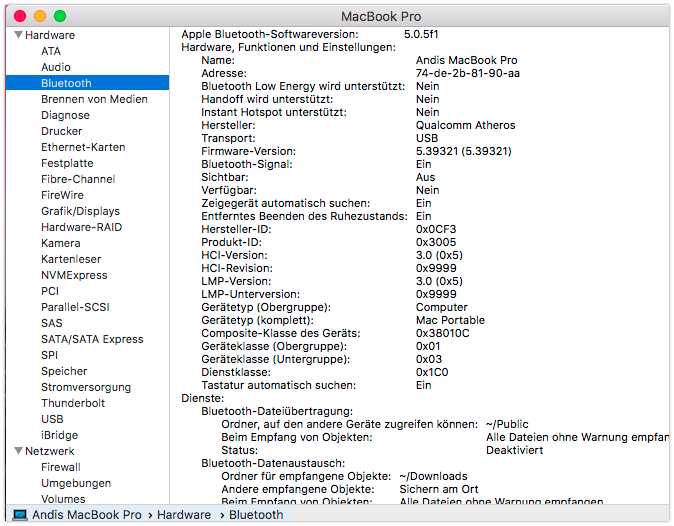The height and width of the screenshot is (526, 674).
Task: Click Bluetooth in the path bar
Action: tap(256, 514)
